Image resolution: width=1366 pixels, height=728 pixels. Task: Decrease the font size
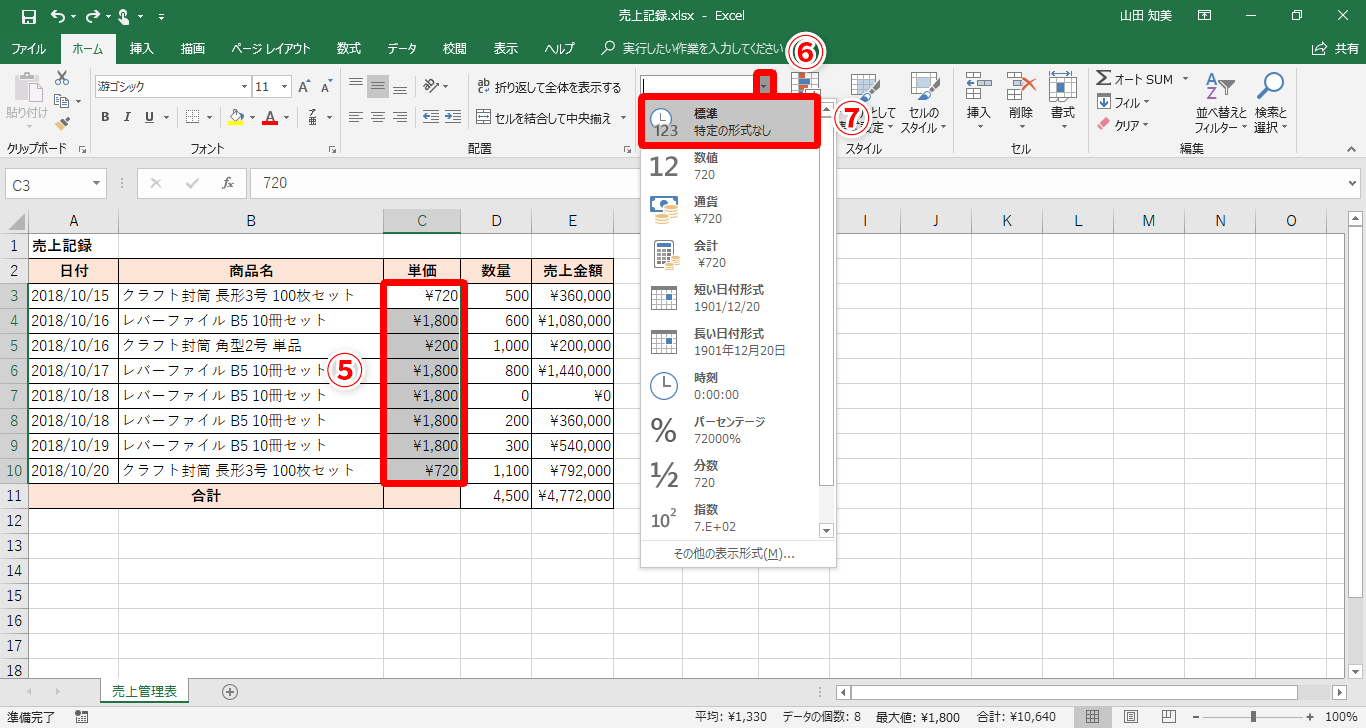[x=326, y=87]
